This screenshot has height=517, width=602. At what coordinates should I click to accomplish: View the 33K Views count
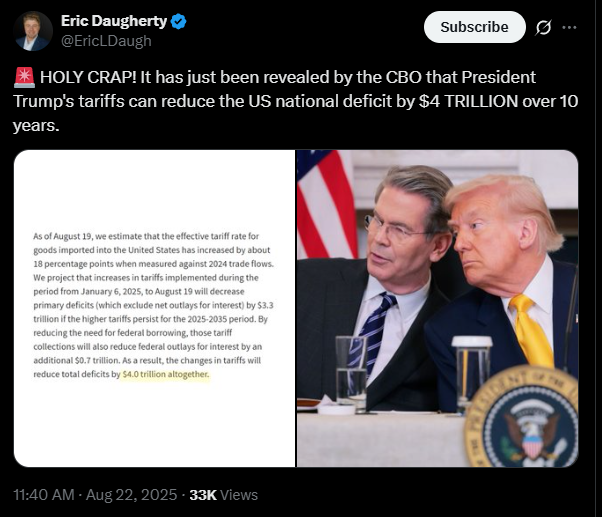(223, 495)
